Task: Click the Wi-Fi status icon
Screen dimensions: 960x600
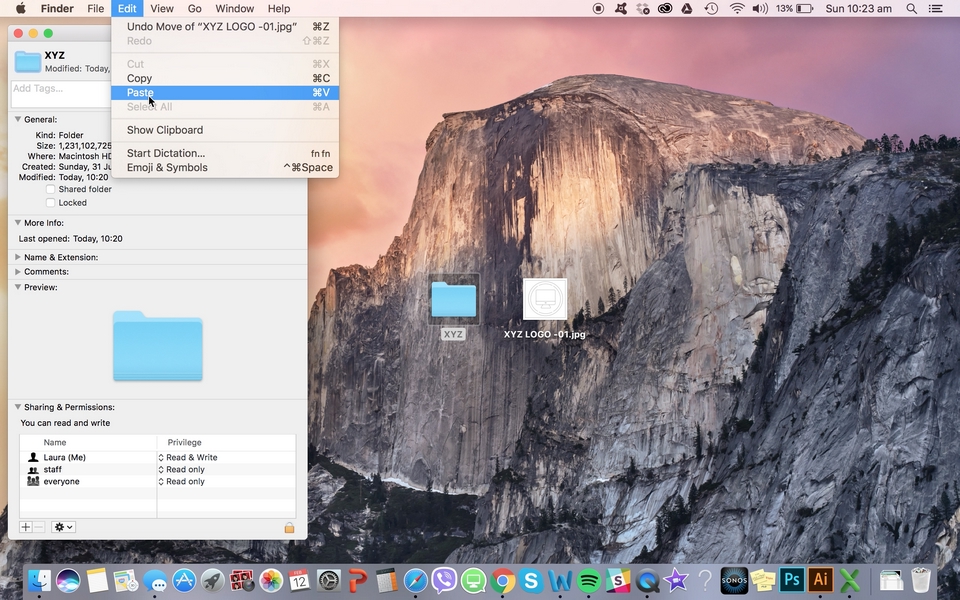Action: pyautogui.click(x=737, y=9)
